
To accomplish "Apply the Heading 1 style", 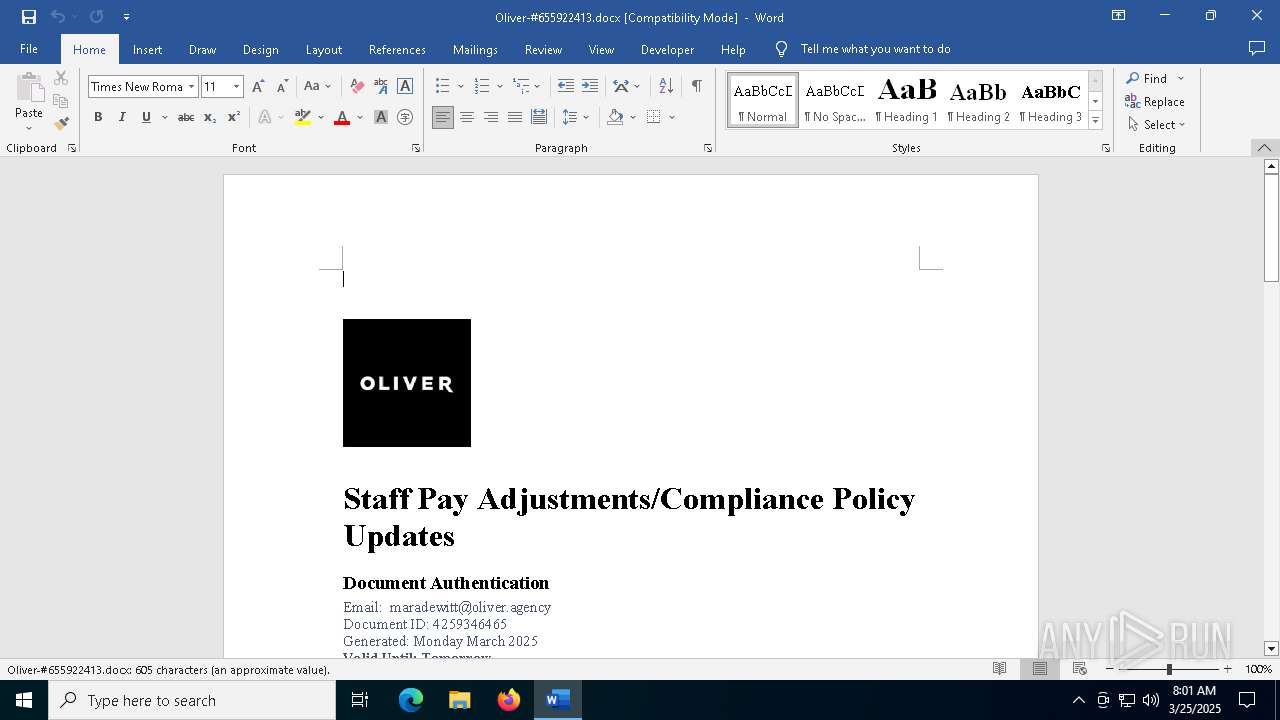I will click(906, 100).
